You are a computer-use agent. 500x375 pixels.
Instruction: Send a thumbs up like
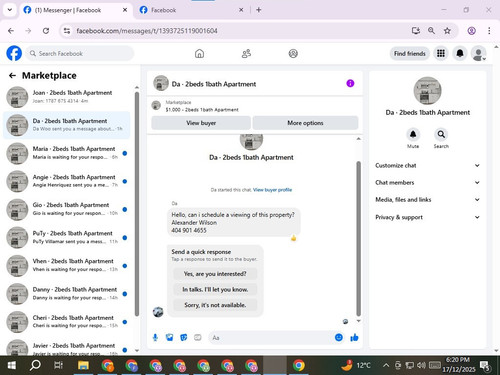pos(354,338)
